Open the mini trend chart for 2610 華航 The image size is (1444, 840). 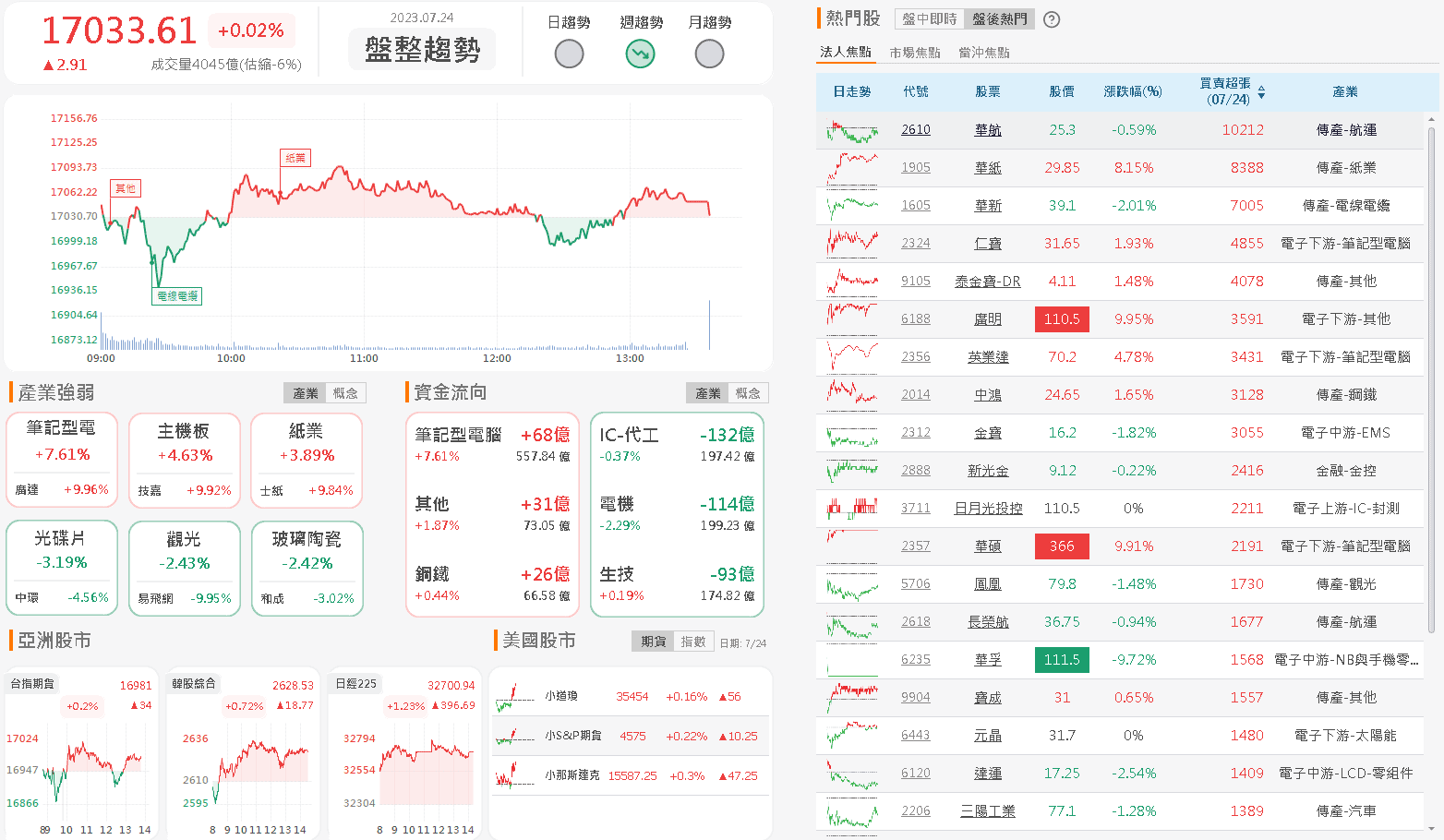[852, 130]
